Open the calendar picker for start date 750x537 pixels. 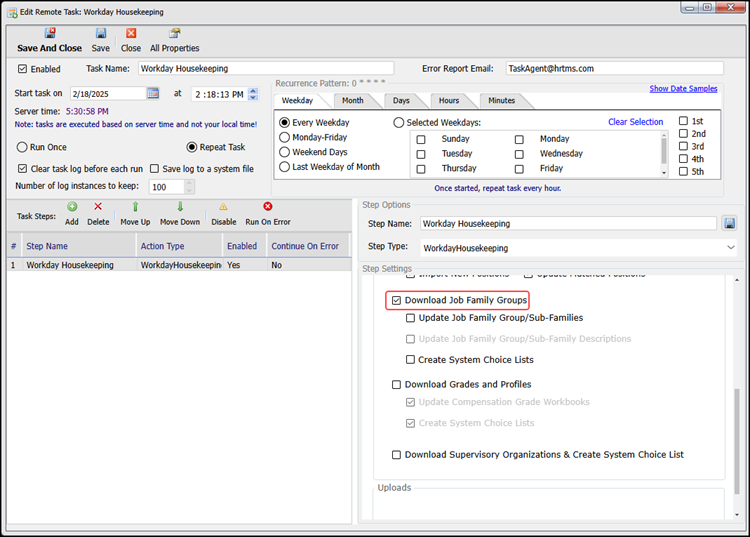153,93
